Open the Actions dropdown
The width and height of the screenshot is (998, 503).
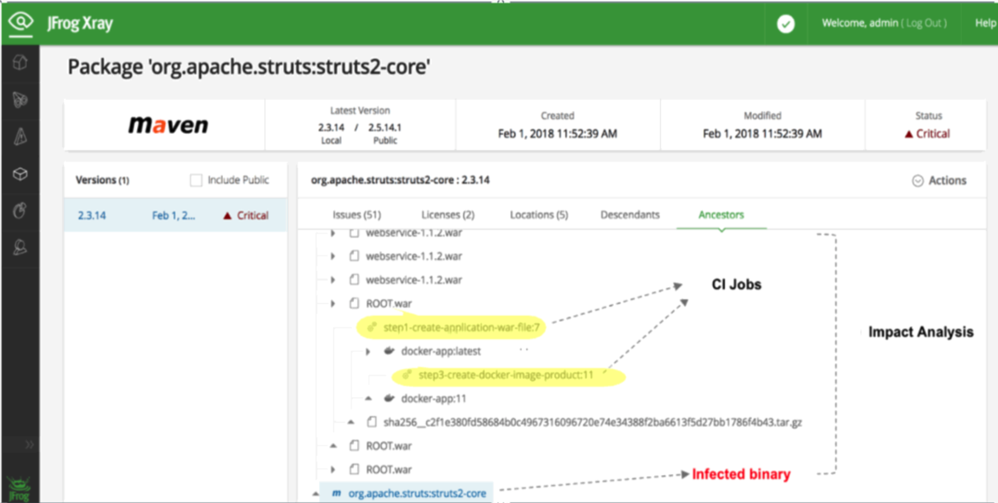click(x=939, y=181)
